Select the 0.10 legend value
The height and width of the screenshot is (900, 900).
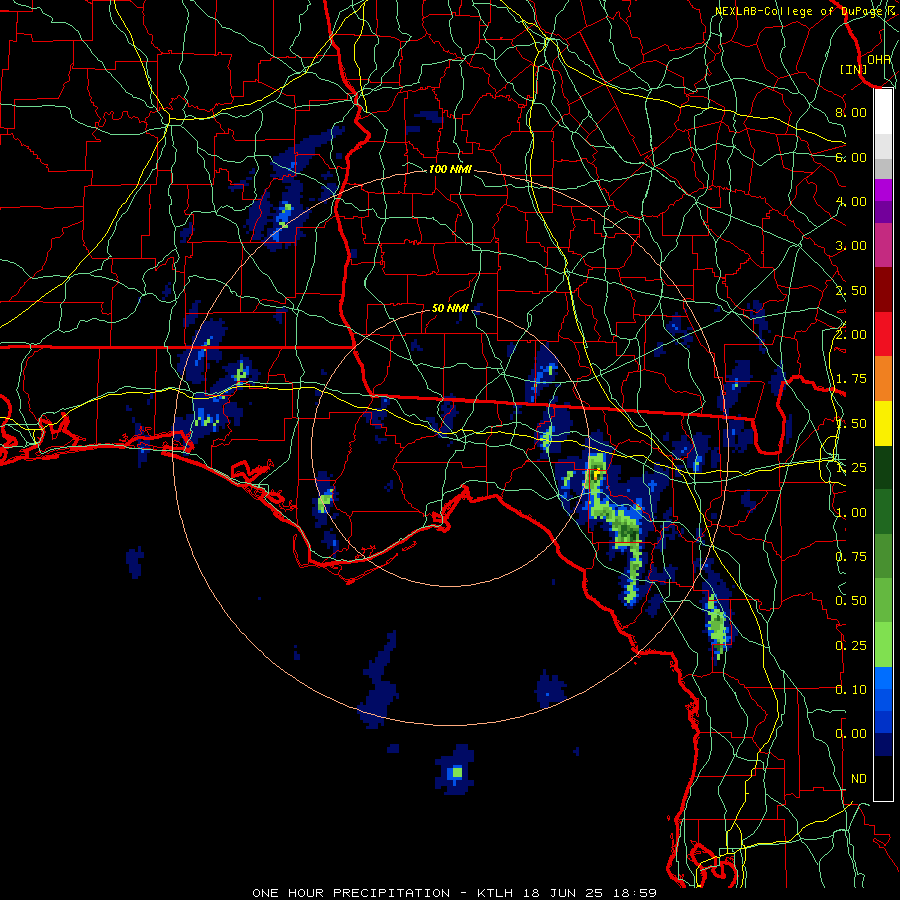[851, 690]
